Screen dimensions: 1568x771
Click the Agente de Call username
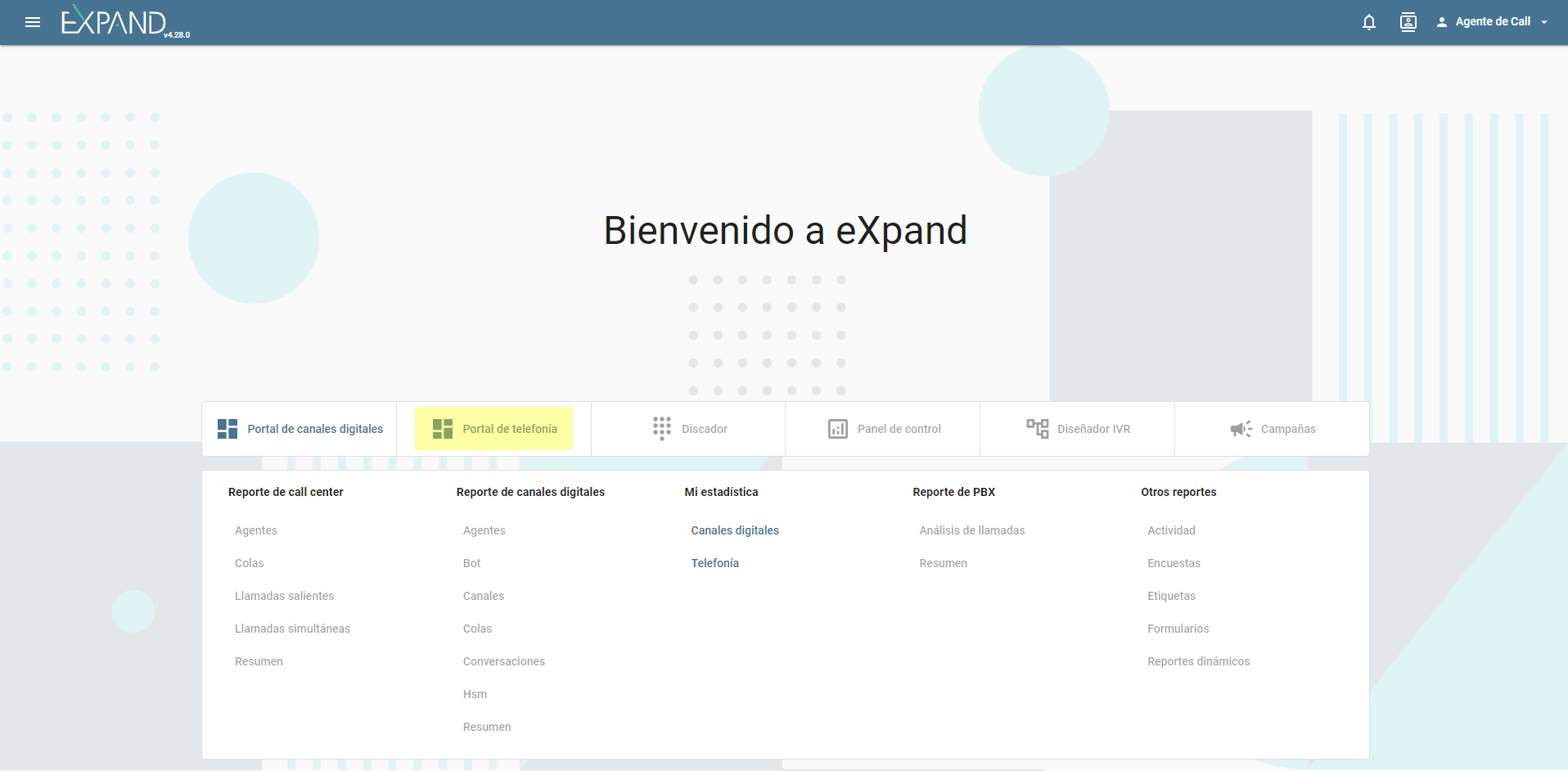[1493, 22]
